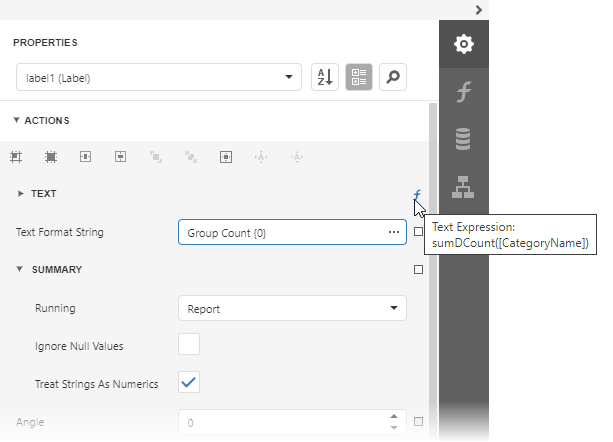
Task: Open the Report Explorer hierarchy icon
Action: [463, 187]
